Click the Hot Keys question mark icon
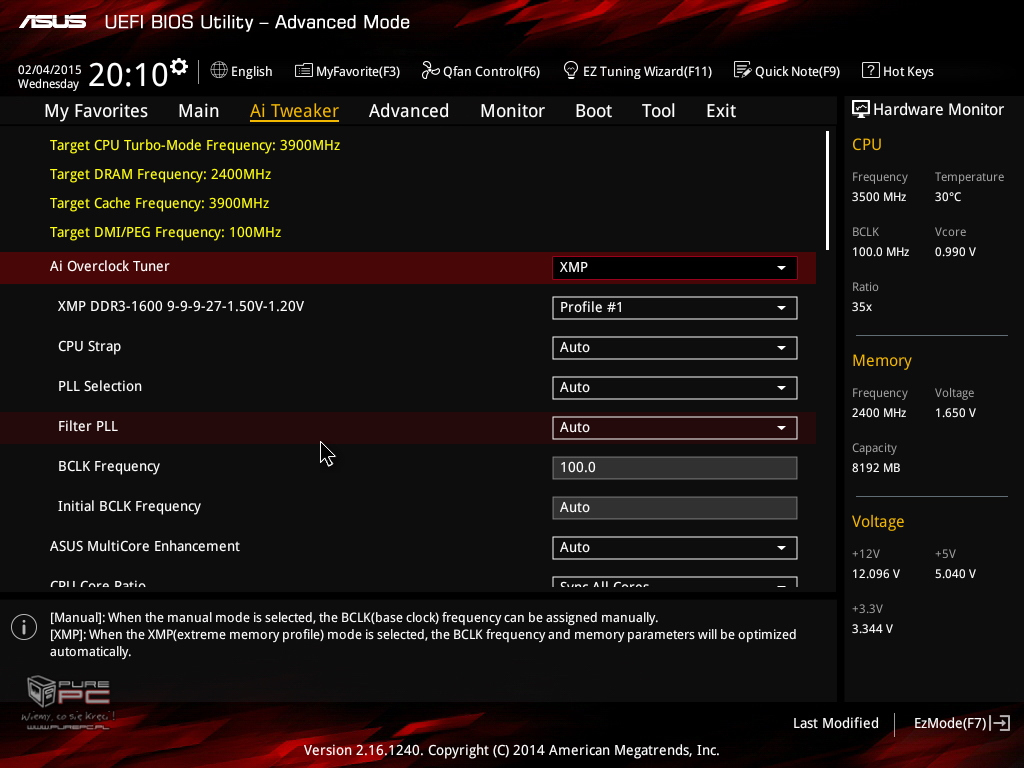The height and width of the screenshot is (768, 1024). tap(871, 70)
